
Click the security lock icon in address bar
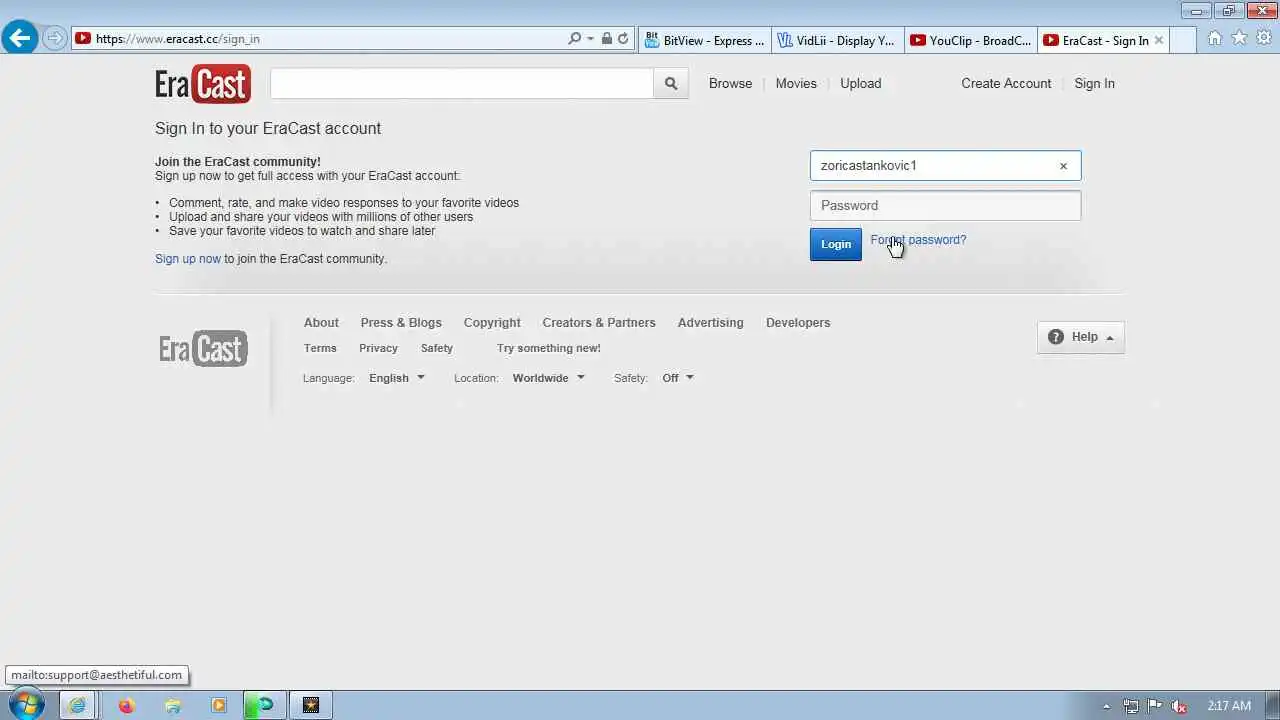click(x=606, y=39)
